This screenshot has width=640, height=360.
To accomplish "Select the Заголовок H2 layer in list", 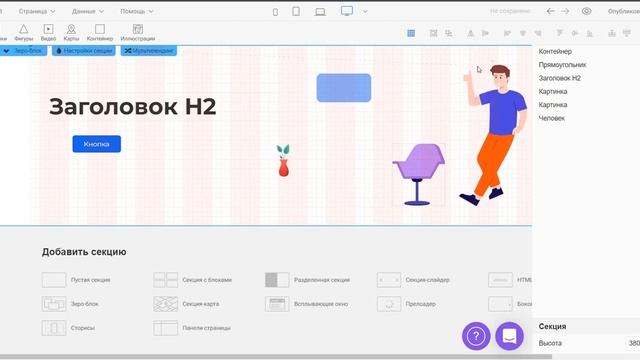I will point(560,78).
